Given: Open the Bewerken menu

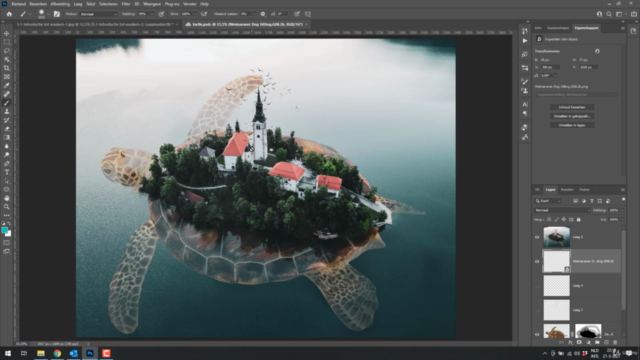Looking at the screenshot, I should click(38, 4).
